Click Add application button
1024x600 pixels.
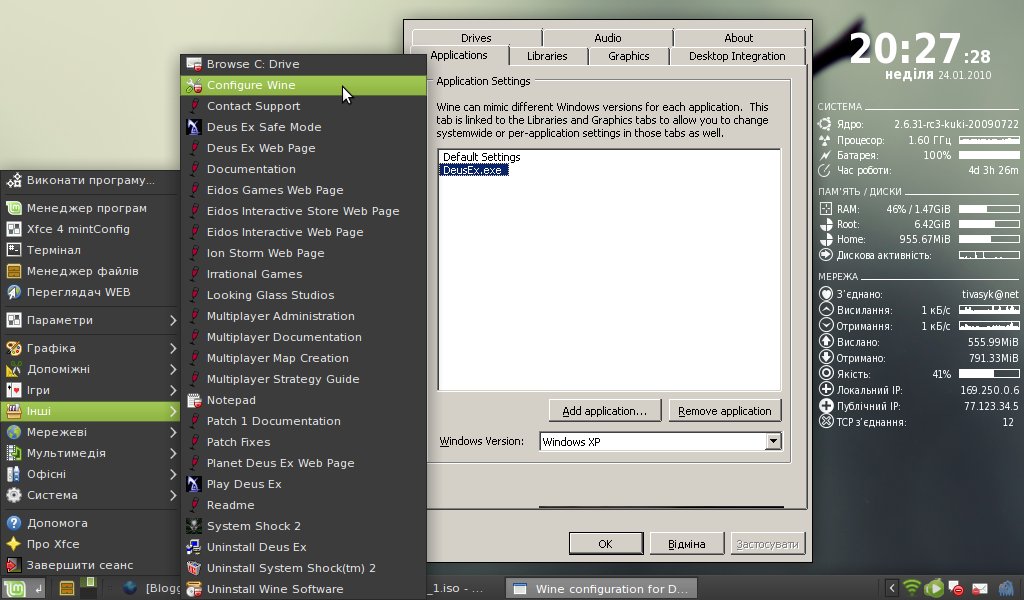click(x=605, y=411)
